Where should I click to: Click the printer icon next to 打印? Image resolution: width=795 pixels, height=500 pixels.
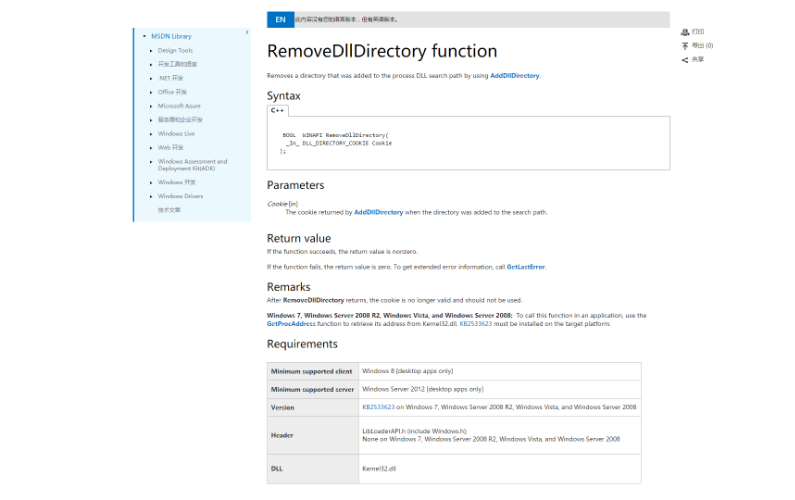click(685, 32)
